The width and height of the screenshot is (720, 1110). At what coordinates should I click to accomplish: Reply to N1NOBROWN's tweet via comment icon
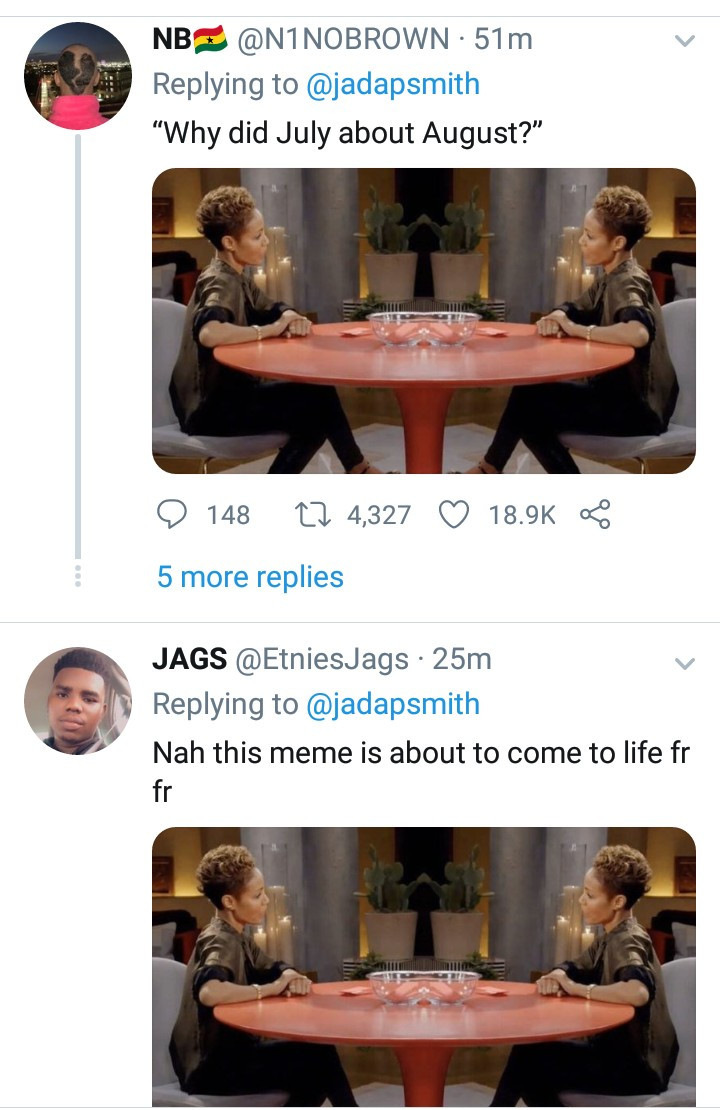click(173, 515)
